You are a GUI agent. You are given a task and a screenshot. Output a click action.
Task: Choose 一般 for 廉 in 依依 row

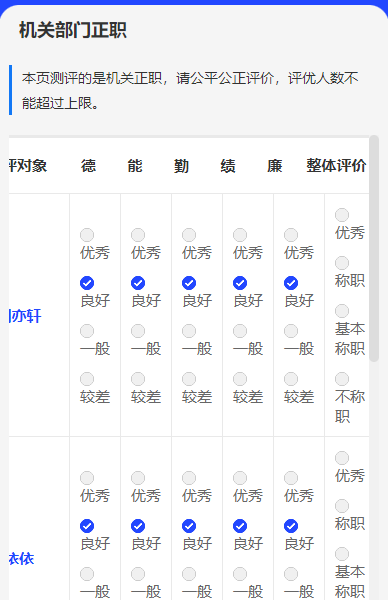coord(291,574)
